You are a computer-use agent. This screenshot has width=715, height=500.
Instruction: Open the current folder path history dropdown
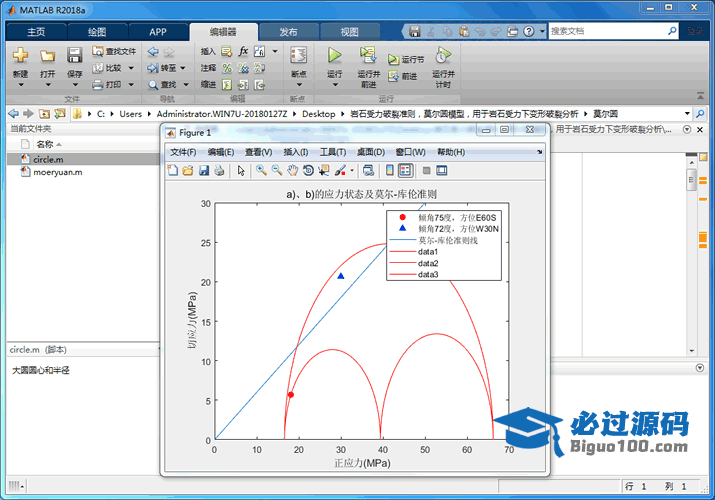[687, 114]
